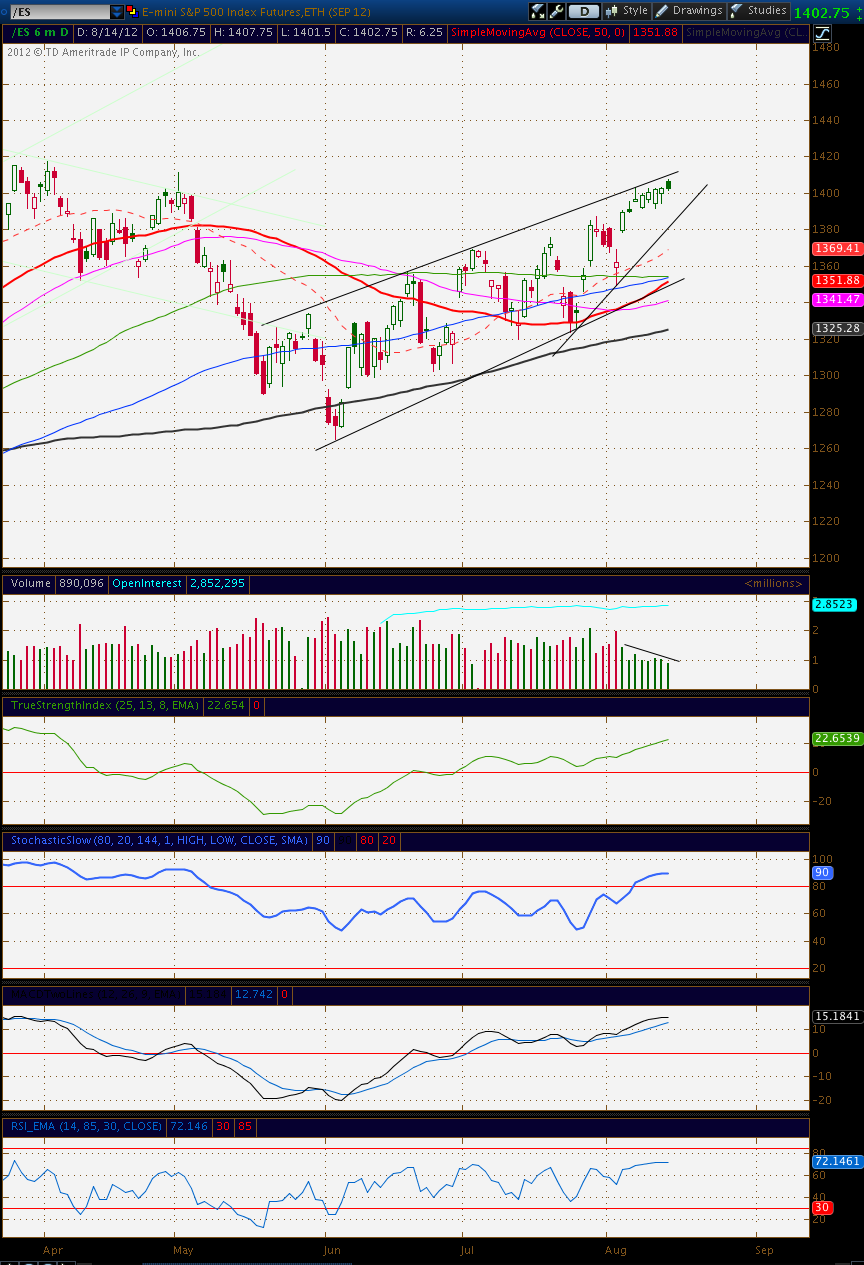864x1265 pixels.
Task: Click the Apr label on time axis
Action: pyautogui.click(x=54, y=1250)
